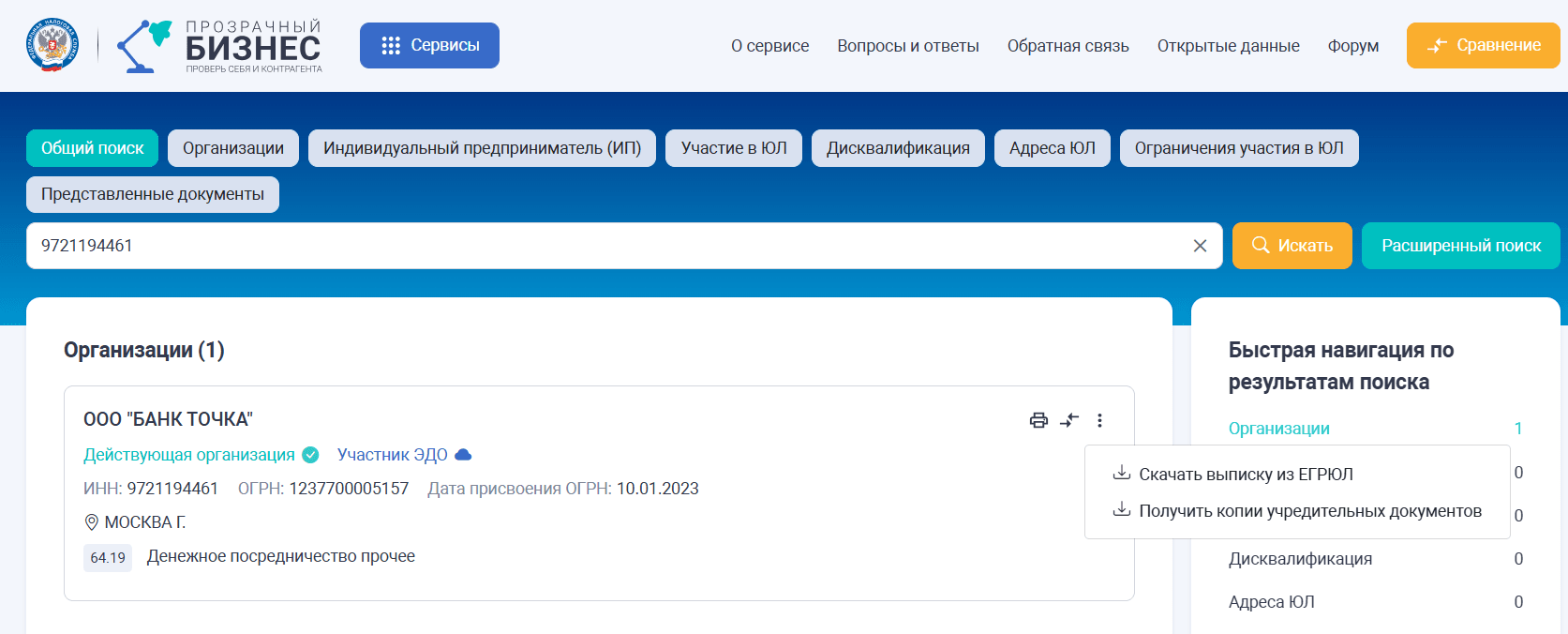Toggle the three-dots menu on organization card
The image size is (1568, 634).
click(x=1099, y=420)
